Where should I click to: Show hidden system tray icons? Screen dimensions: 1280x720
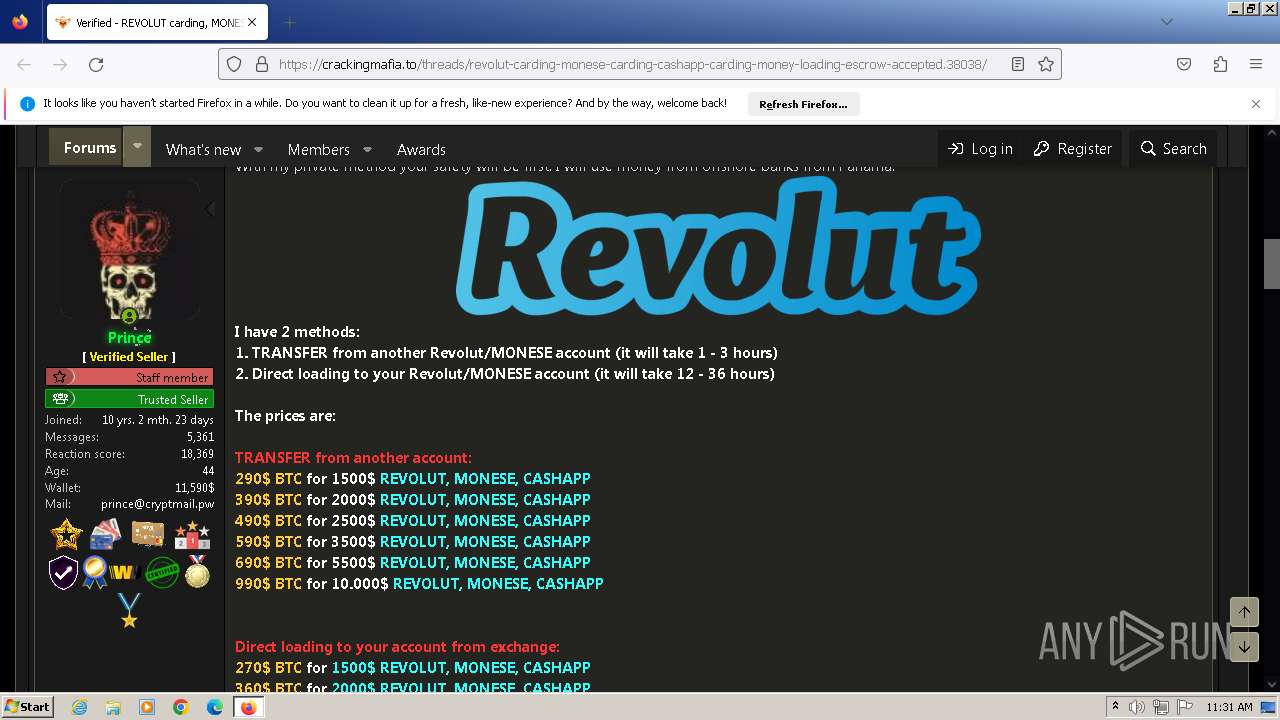click(1115, 707)
